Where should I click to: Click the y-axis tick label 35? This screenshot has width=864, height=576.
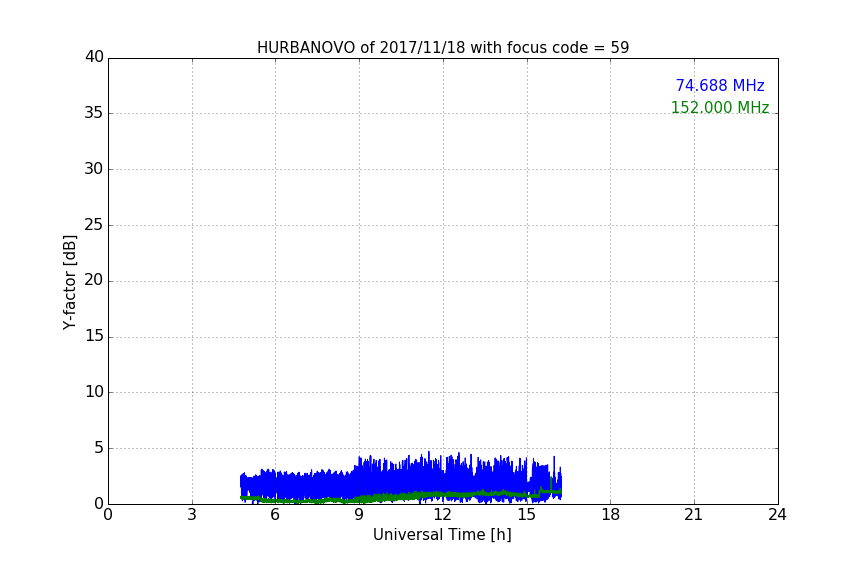tap(94, 113)
